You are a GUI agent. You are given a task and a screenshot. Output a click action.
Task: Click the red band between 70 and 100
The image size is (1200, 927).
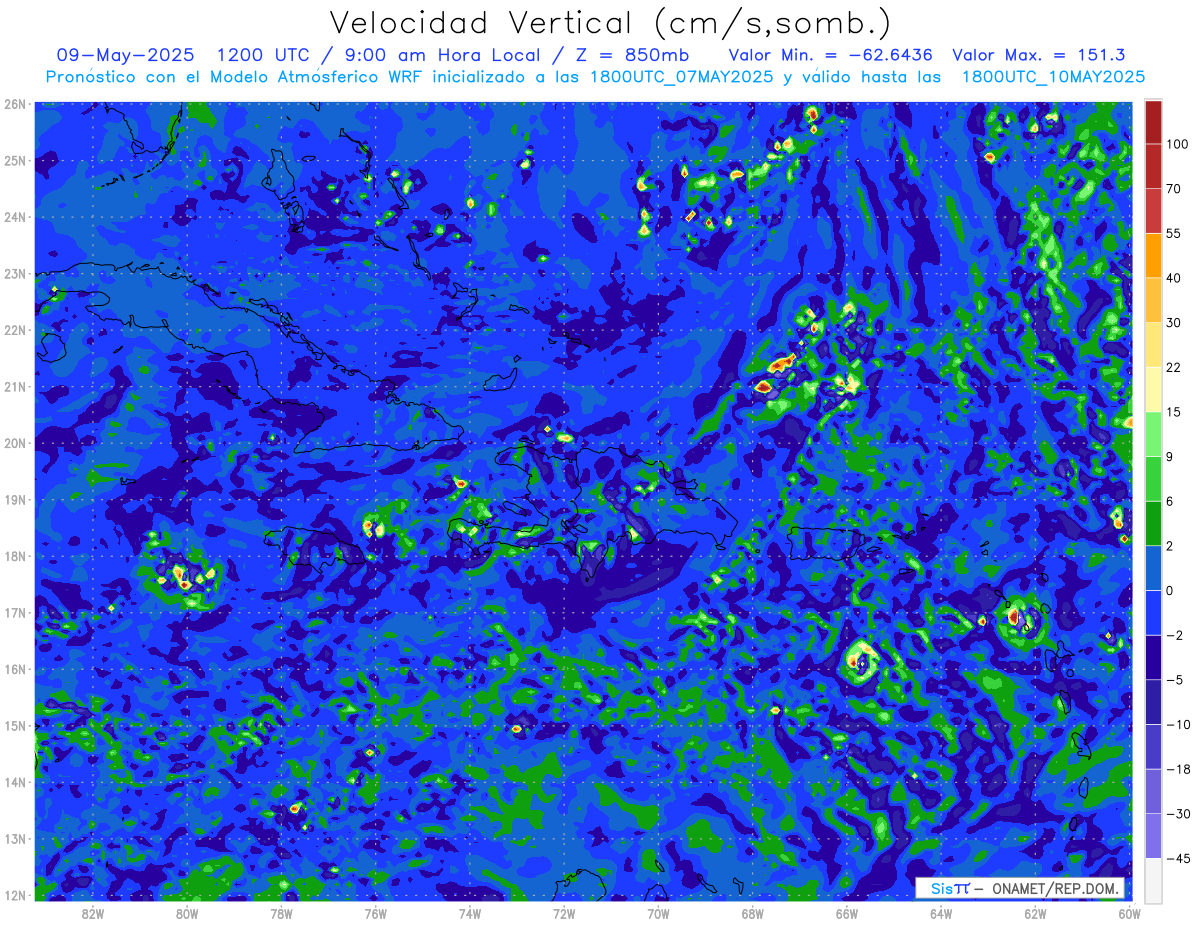point(1153,166)
